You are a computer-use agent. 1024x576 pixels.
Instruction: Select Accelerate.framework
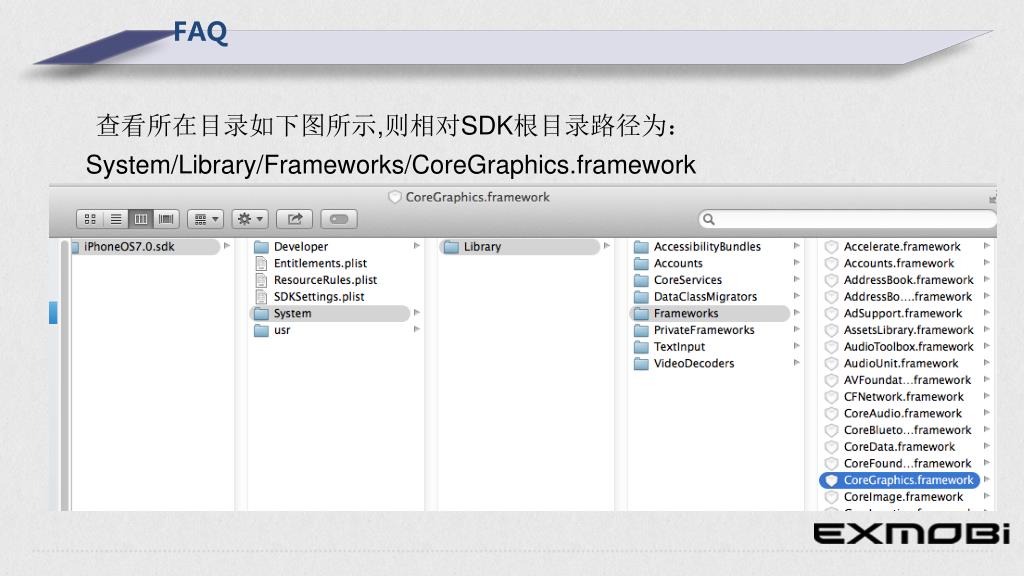[900, 246]
